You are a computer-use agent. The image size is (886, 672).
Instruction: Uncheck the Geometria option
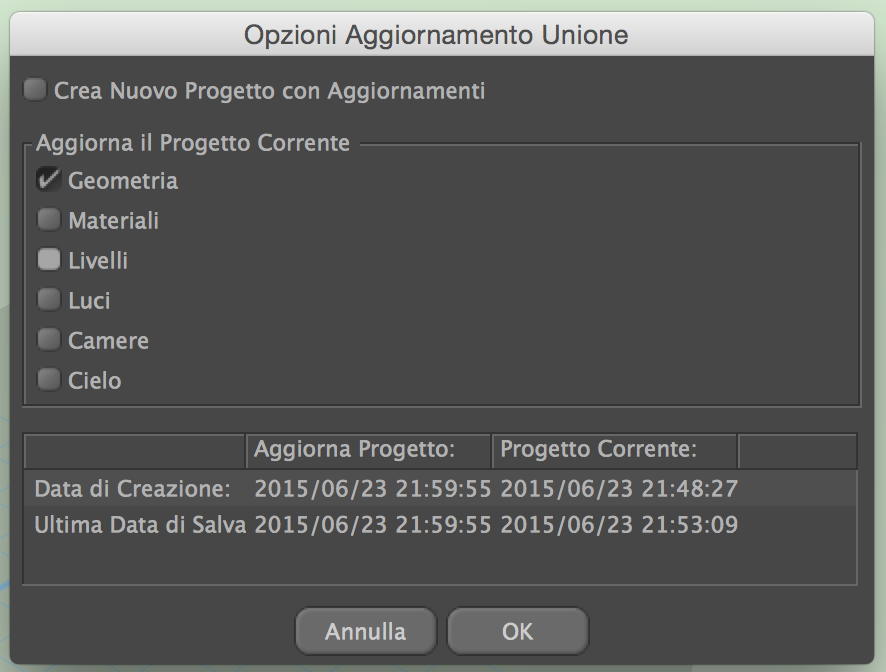tap(49, 180)
